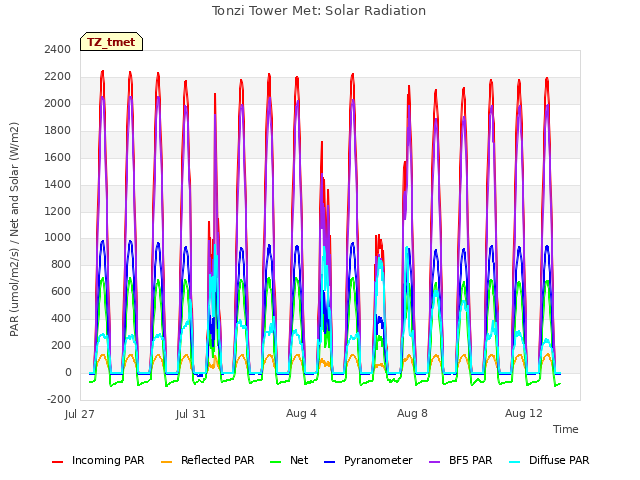Click the 1200 y-axis tick label
Screen dimensions: 640x480
58,211
